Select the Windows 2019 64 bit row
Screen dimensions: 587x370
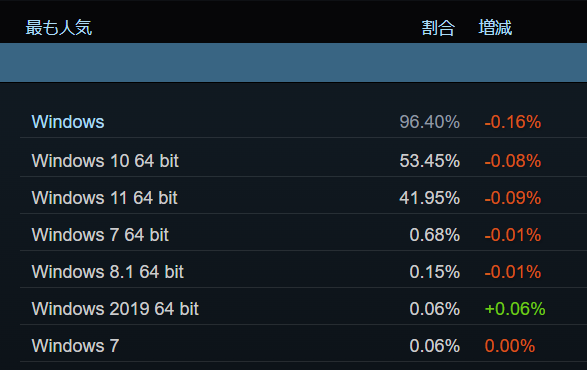coord(303,309)
